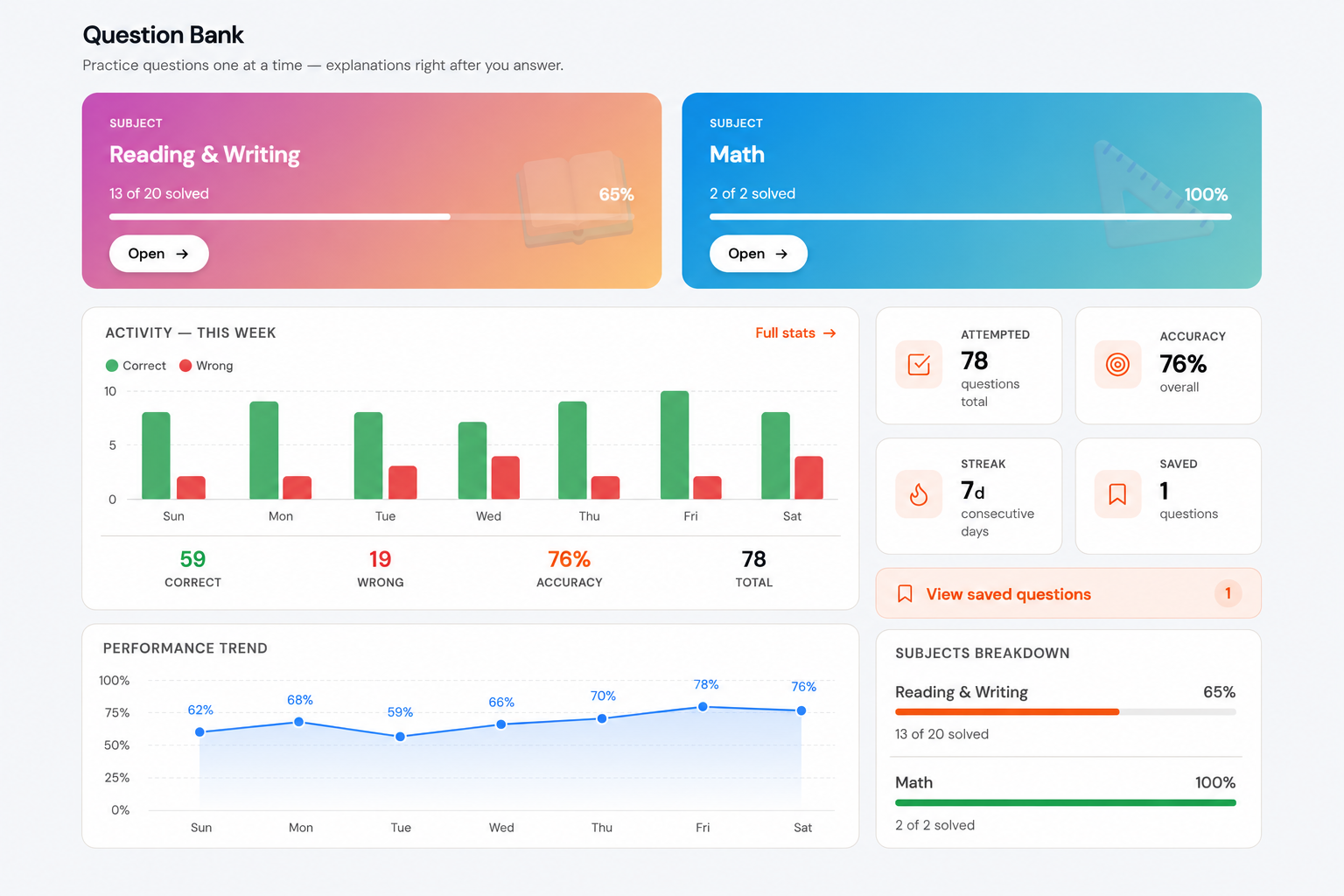Click the "76%" overall accuracy value

tap(1183, 363)
